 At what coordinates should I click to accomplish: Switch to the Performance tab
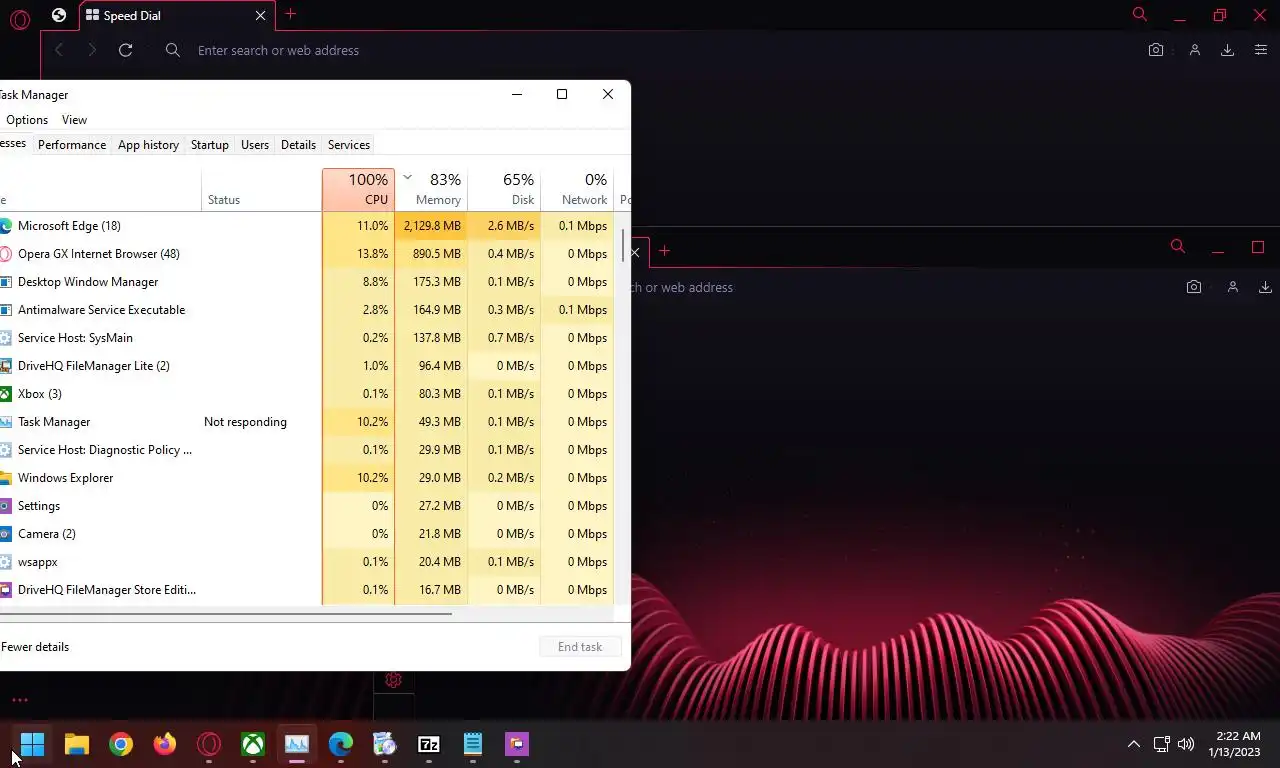(72, 145)
